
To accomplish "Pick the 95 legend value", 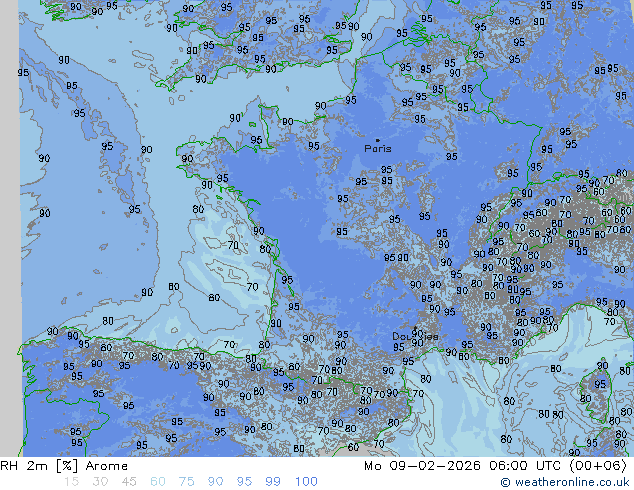I will (x=245, y=482).
